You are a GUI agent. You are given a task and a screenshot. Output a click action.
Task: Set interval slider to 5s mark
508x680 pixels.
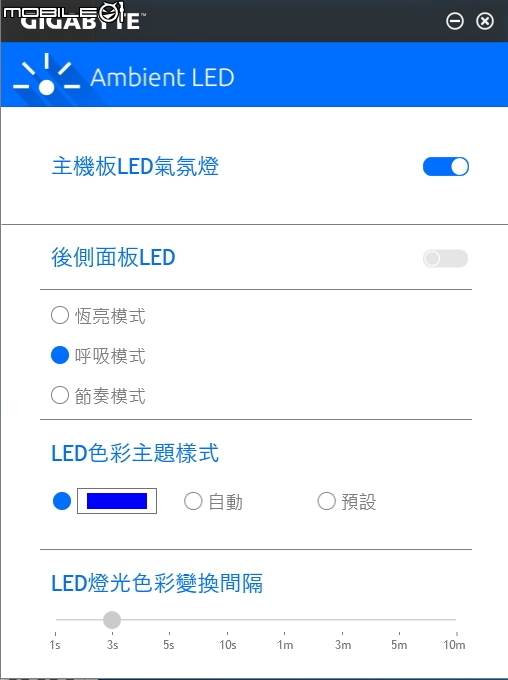169,620
